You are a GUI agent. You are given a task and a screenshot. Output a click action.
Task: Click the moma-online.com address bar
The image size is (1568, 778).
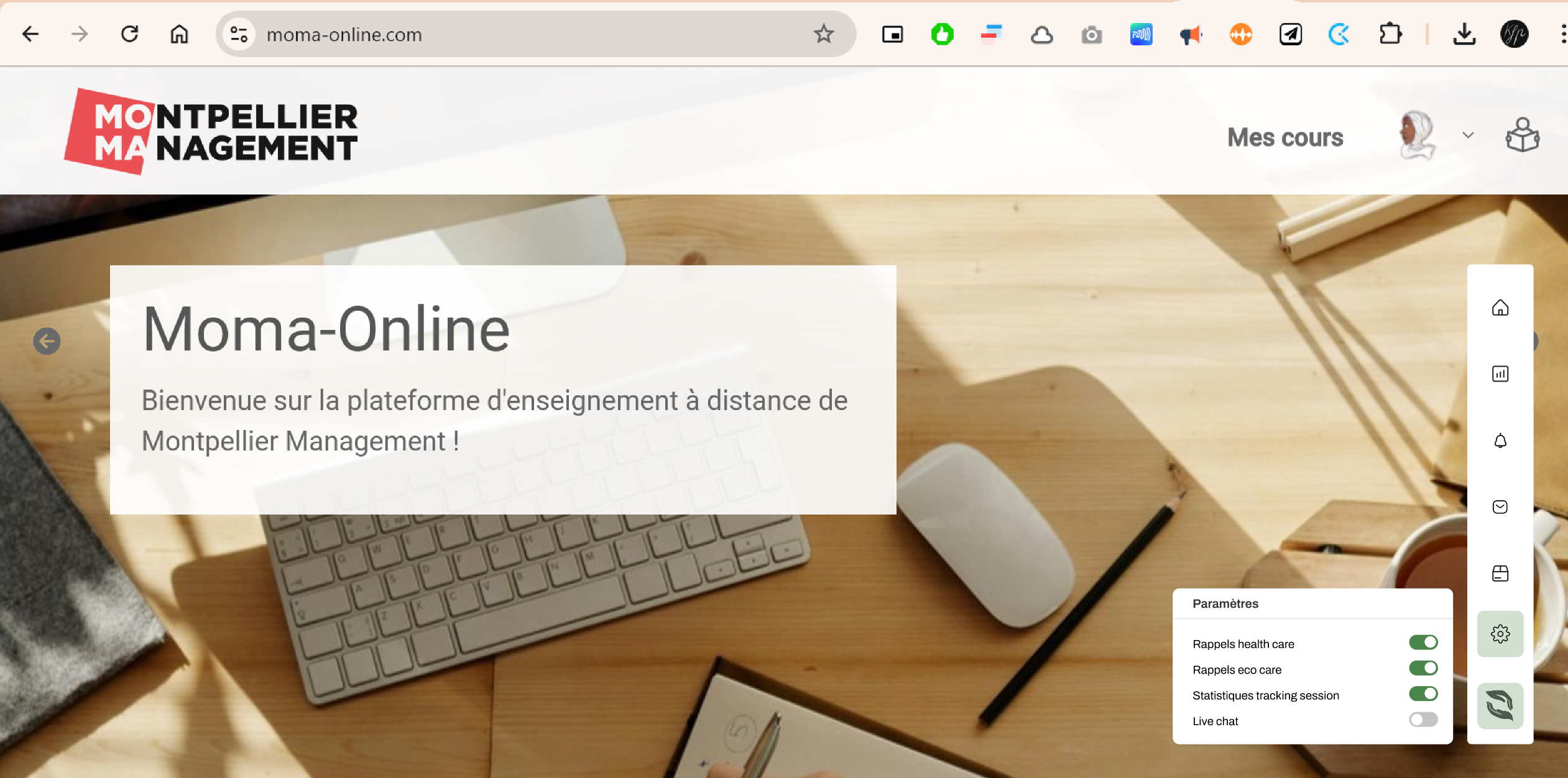[x=535, y=34]
